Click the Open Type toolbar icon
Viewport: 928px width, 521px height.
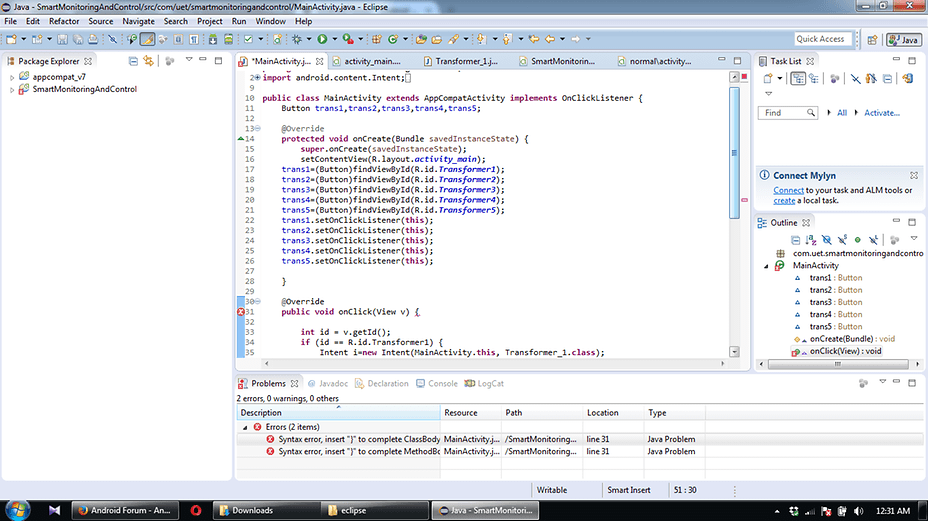point(421,39)
